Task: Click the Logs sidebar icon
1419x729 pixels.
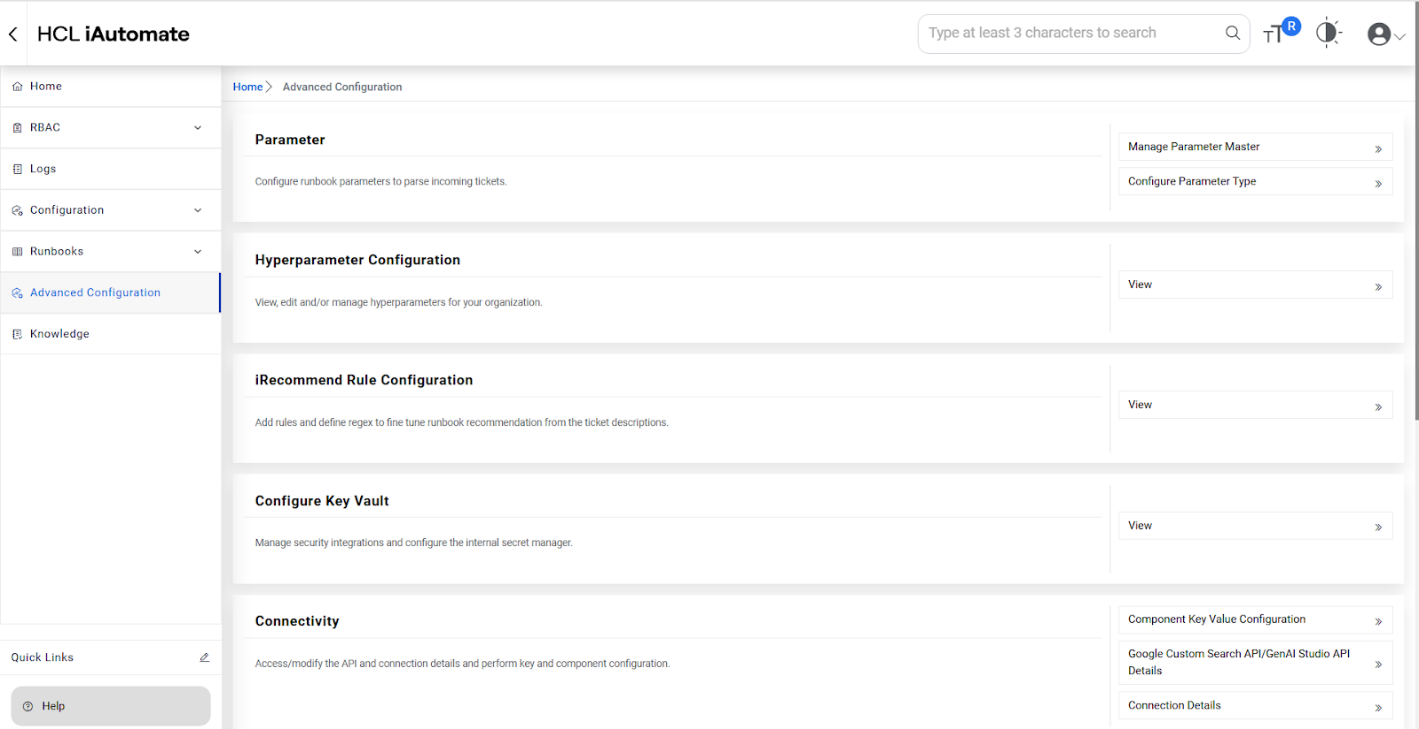Action: (17, 169)
